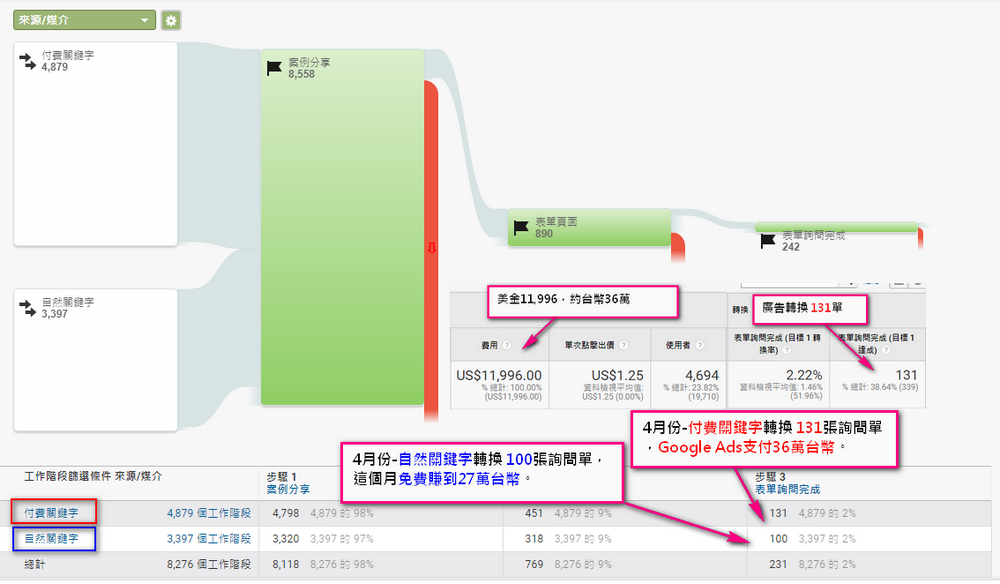Select the 自然關鍵字 3,397 source node
This screenshot has height=584, width=1000.
tap(96, 360)
